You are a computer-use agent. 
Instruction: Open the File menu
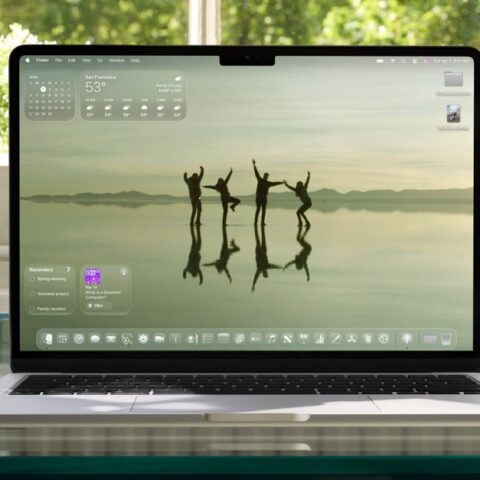(x=58, y=60)
